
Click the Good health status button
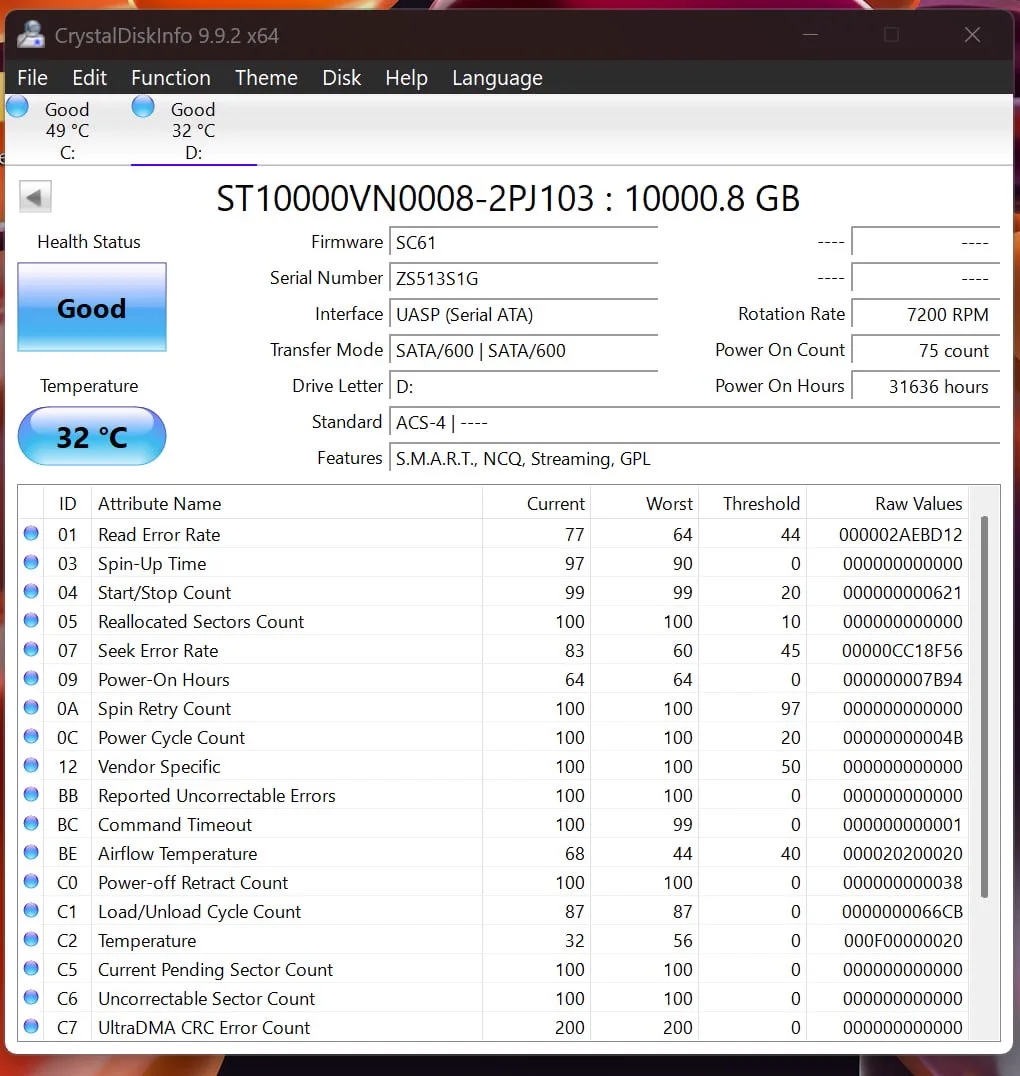tap(92, 307)
